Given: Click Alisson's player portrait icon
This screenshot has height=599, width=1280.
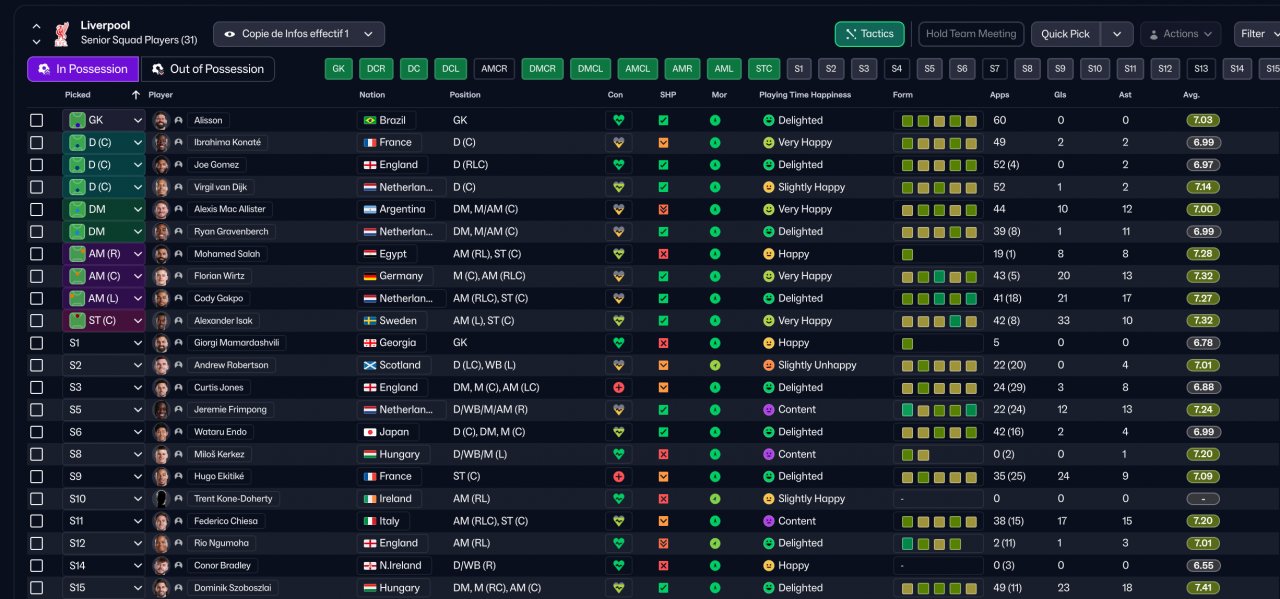Looking at the screenshot, I should coord(161,120).
